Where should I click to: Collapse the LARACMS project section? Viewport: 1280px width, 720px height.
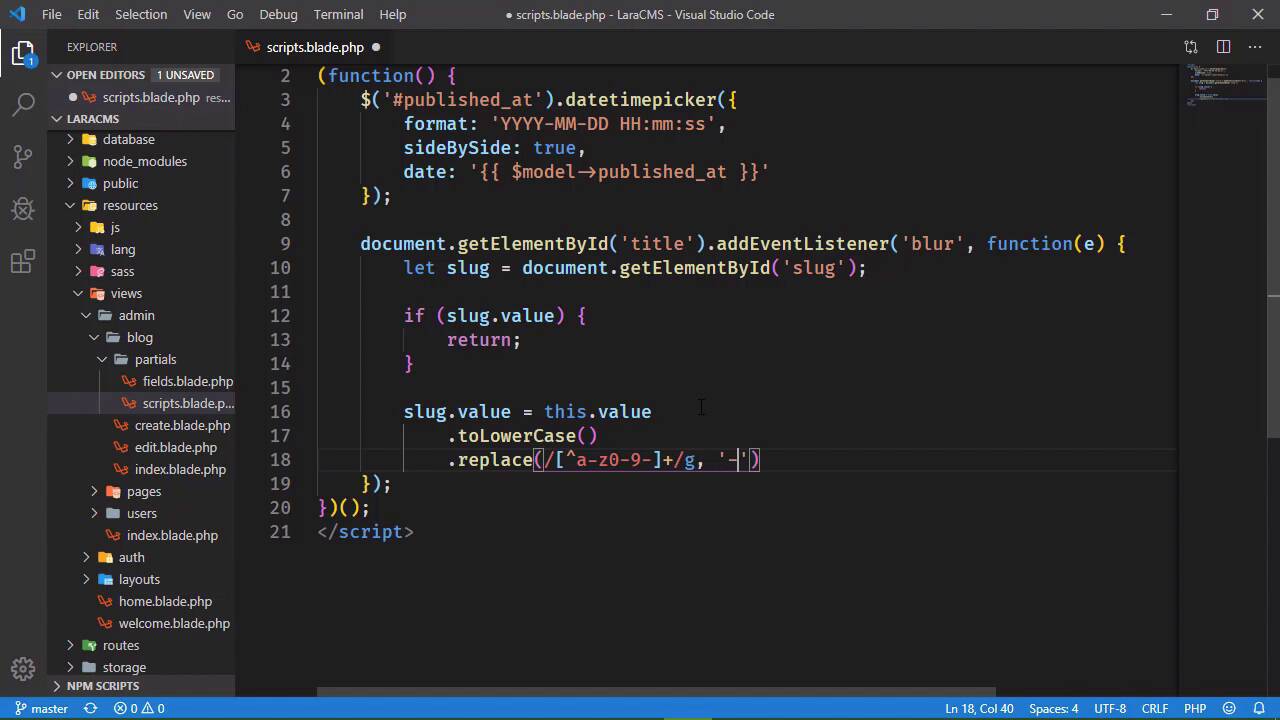pos(92,119)
